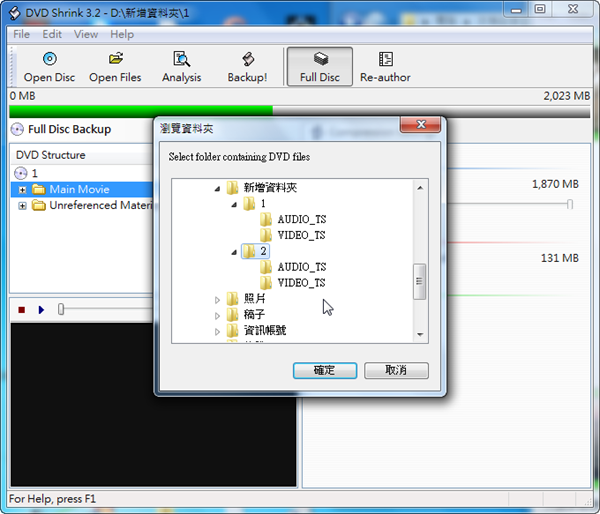Close the 瀏覽資料夾 dialog
The height and width of the screenshot is (514, 600).
pyautogui.click(x=421, y=124)
